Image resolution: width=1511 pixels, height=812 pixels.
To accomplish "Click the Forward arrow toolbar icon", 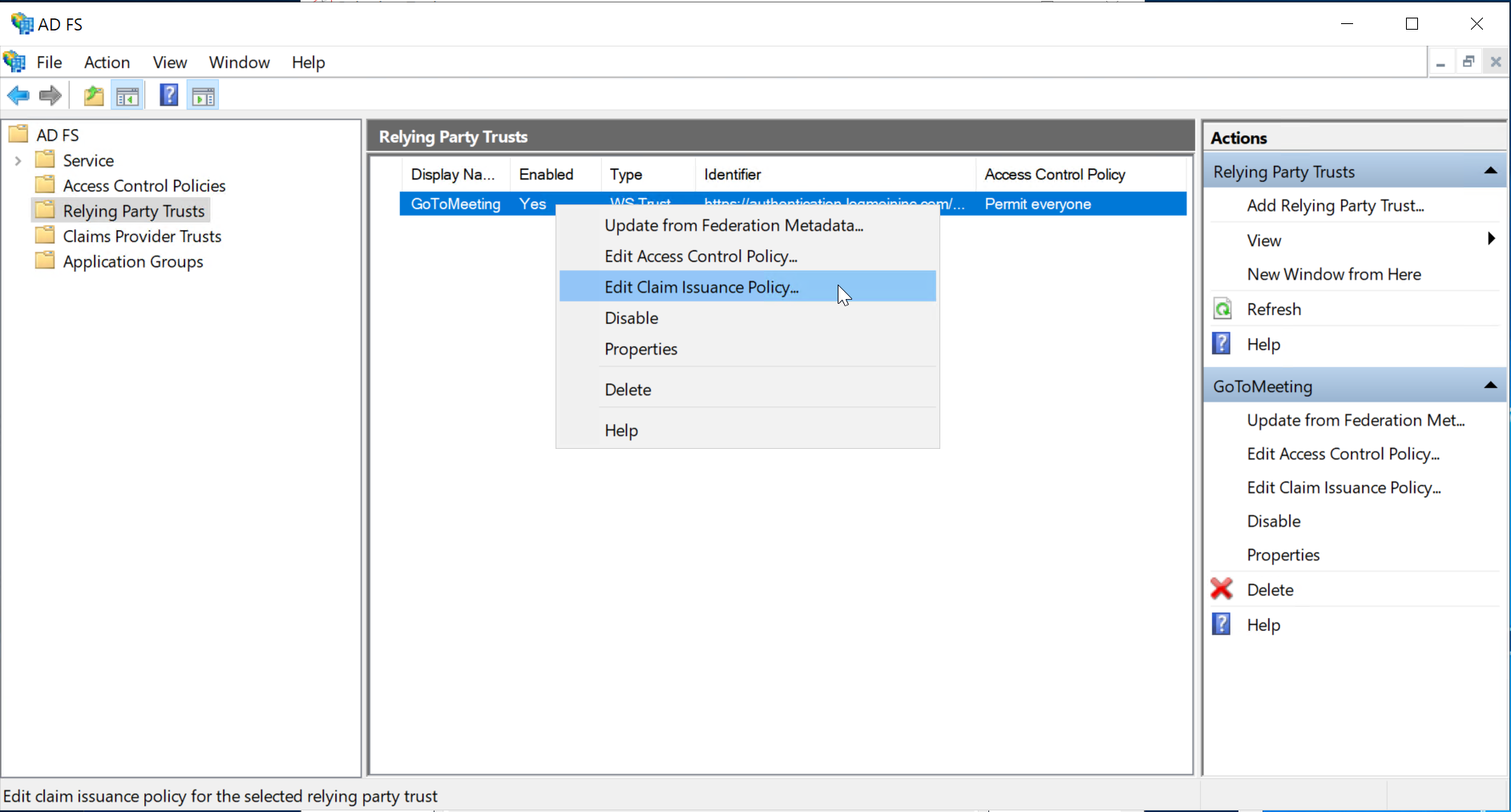I will 51,96.
